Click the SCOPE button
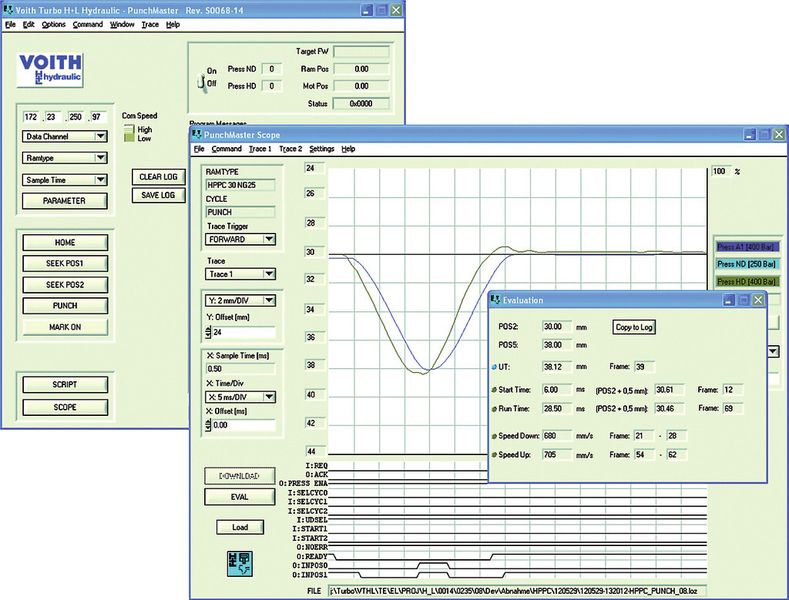The height and width of the screenshot is (600, 789). pyautogui.click(x=65, y=407)
